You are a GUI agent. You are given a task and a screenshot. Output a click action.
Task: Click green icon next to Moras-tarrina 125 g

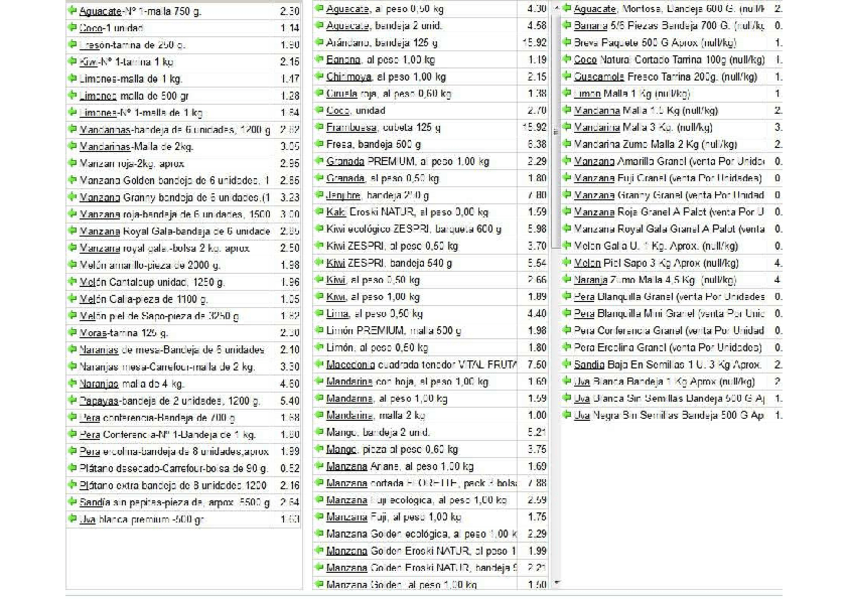[71, 332]
